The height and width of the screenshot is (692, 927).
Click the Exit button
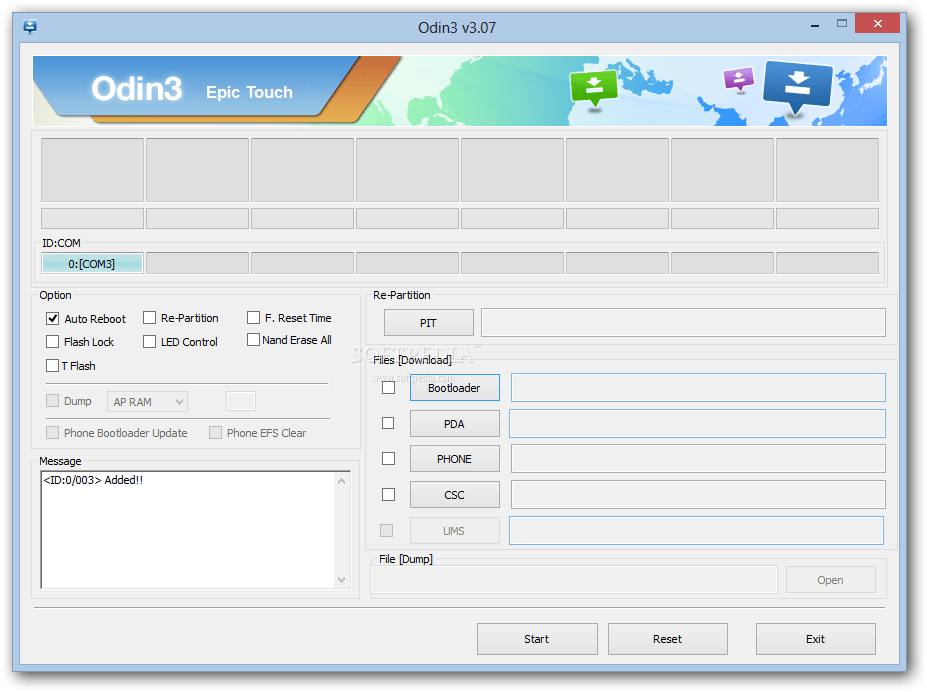coord(815,639)
